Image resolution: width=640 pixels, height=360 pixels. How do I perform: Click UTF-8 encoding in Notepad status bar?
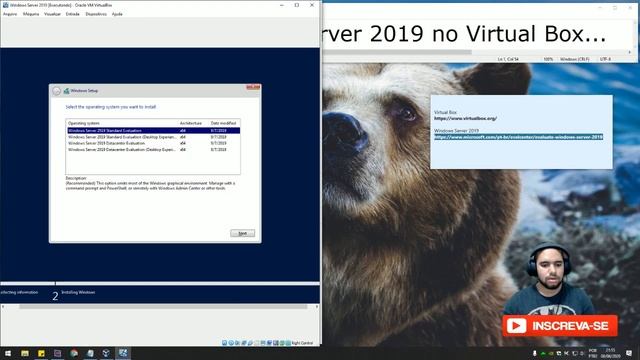pos(605,59)
